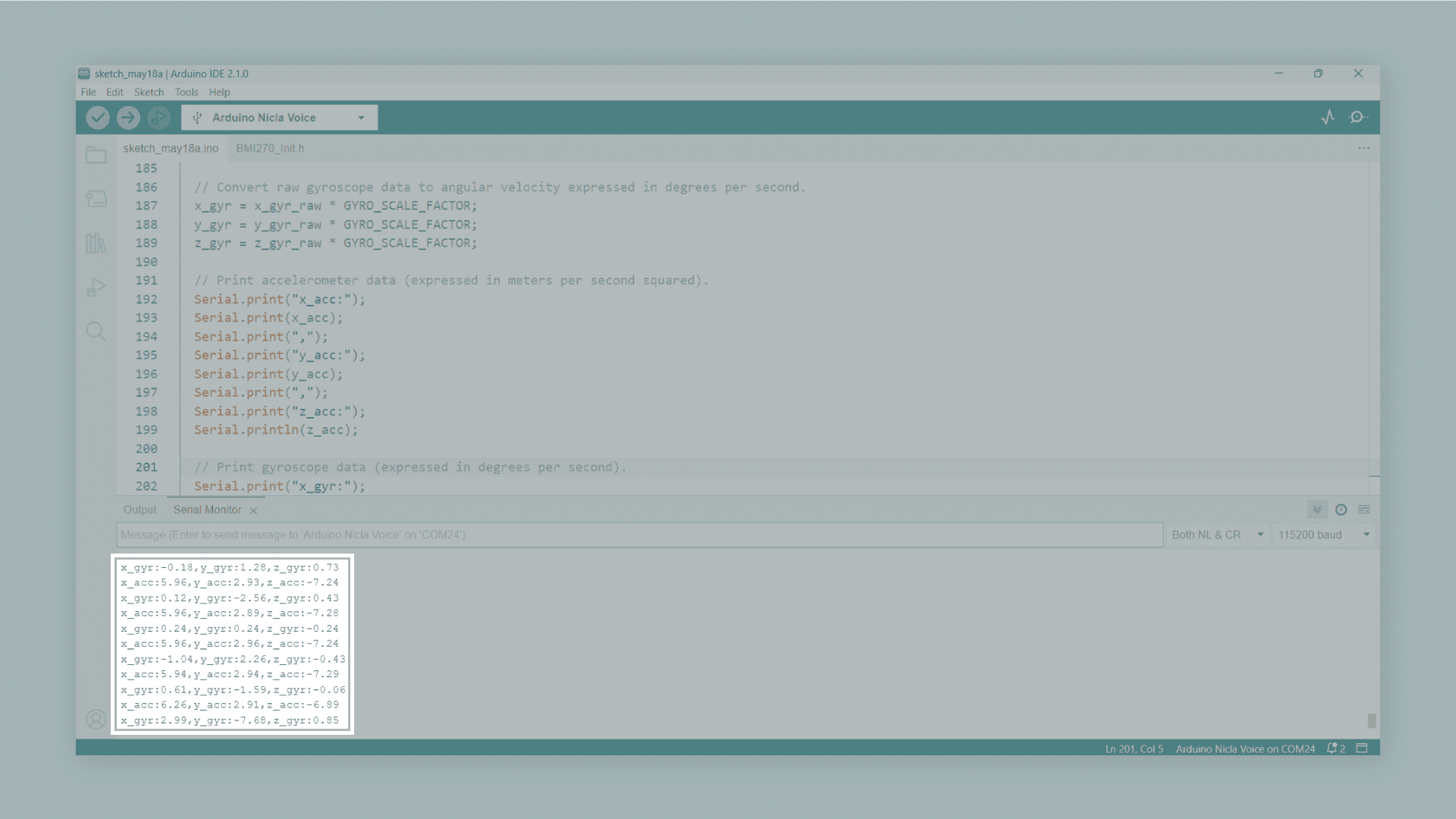Open the Library Manager sidebar
The image size is (1456, 819).
[96, 243]
